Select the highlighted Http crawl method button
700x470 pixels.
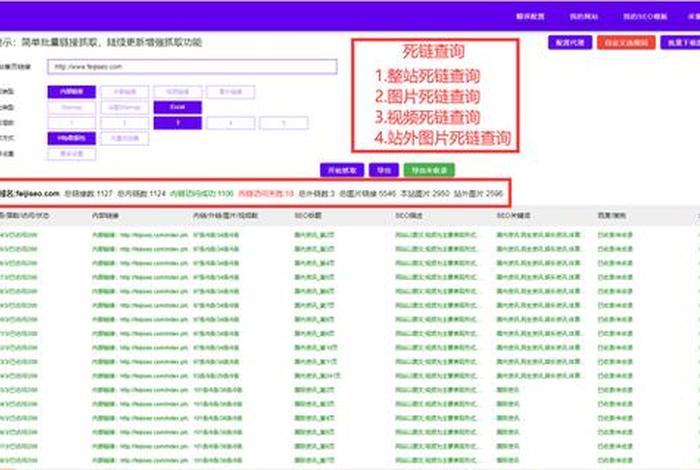71,138
